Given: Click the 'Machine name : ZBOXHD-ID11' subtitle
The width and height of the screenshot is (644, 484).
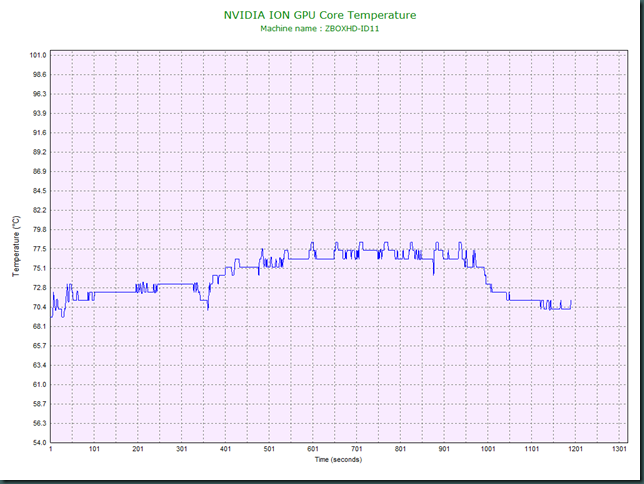Looking at the screenshot, I should pos(320,29).
